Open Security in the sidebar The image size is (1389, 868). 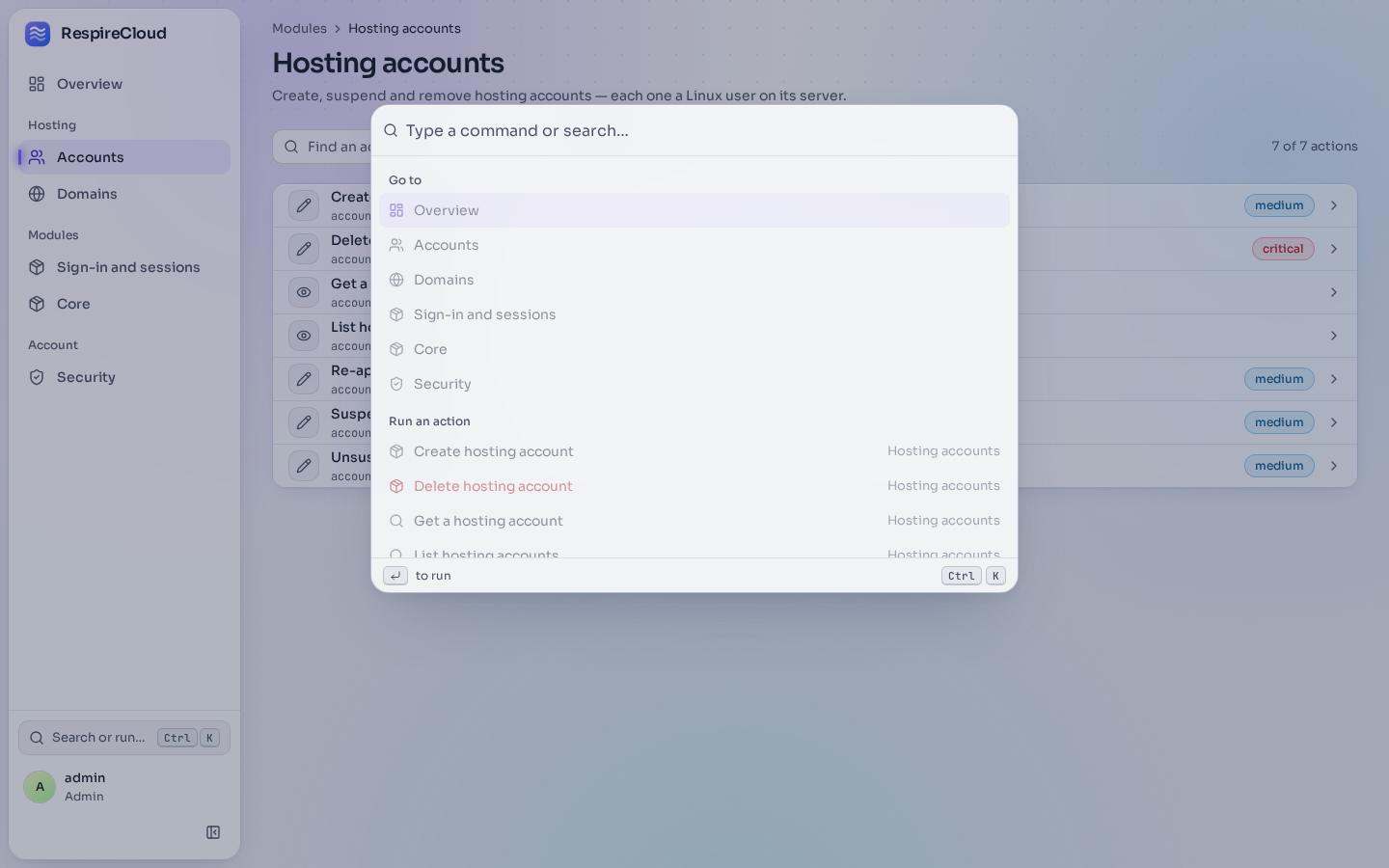pyautogui.click(x=124, y=377)
